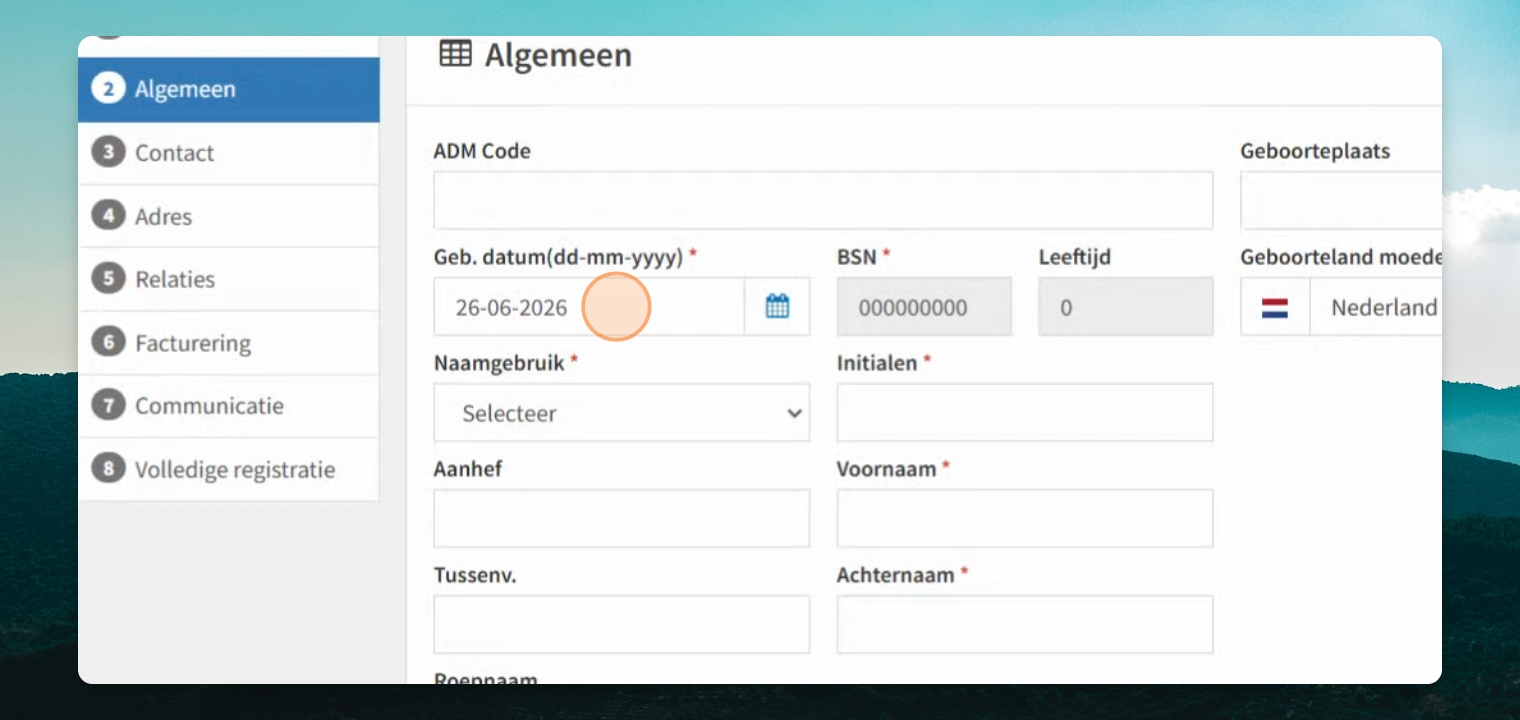Select step 8 numbered circle icon
This screenshot has height=720, width=1520.
click(x=108, y=469)
